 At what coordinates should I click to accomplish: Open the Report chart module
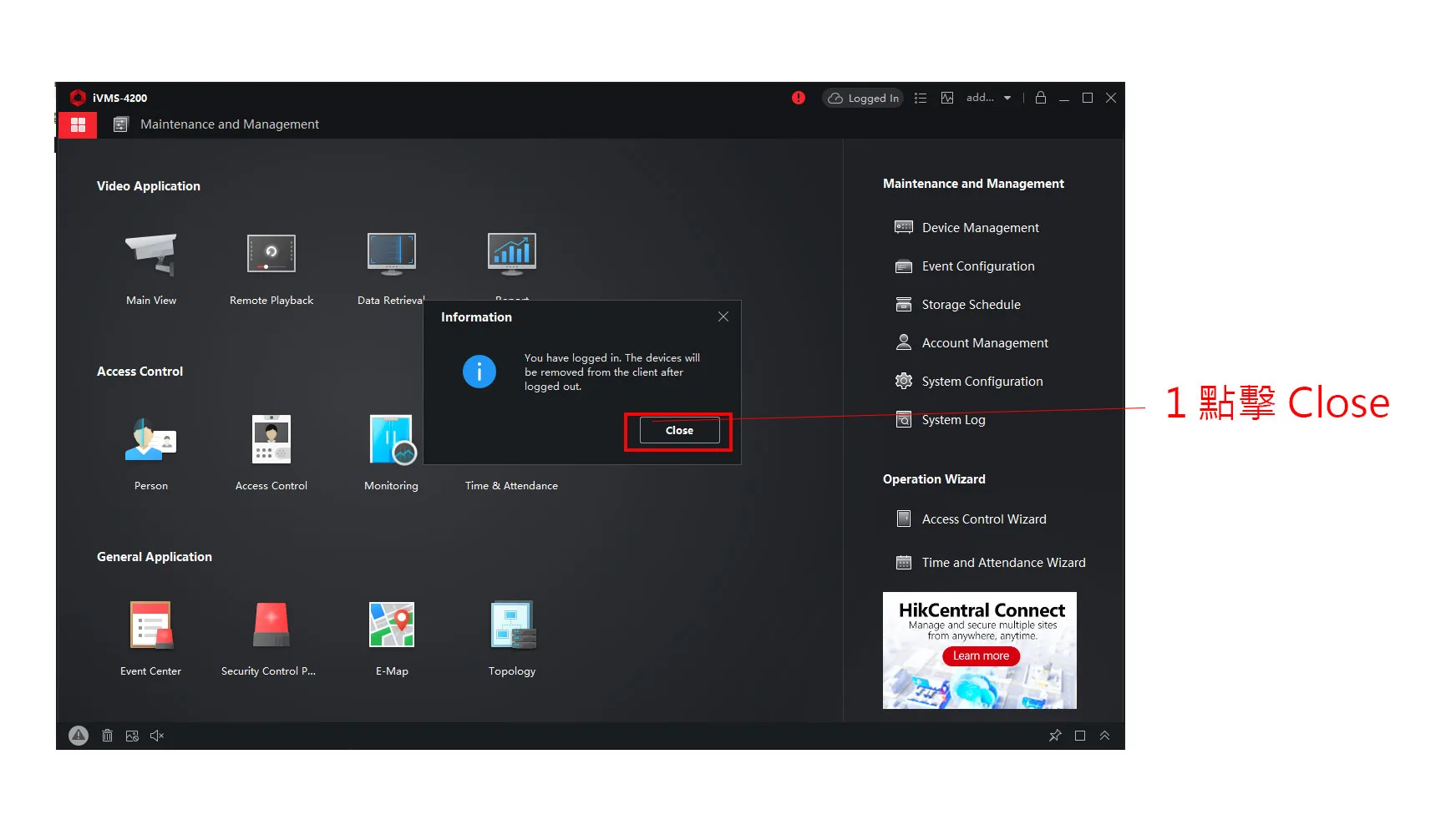512,254
